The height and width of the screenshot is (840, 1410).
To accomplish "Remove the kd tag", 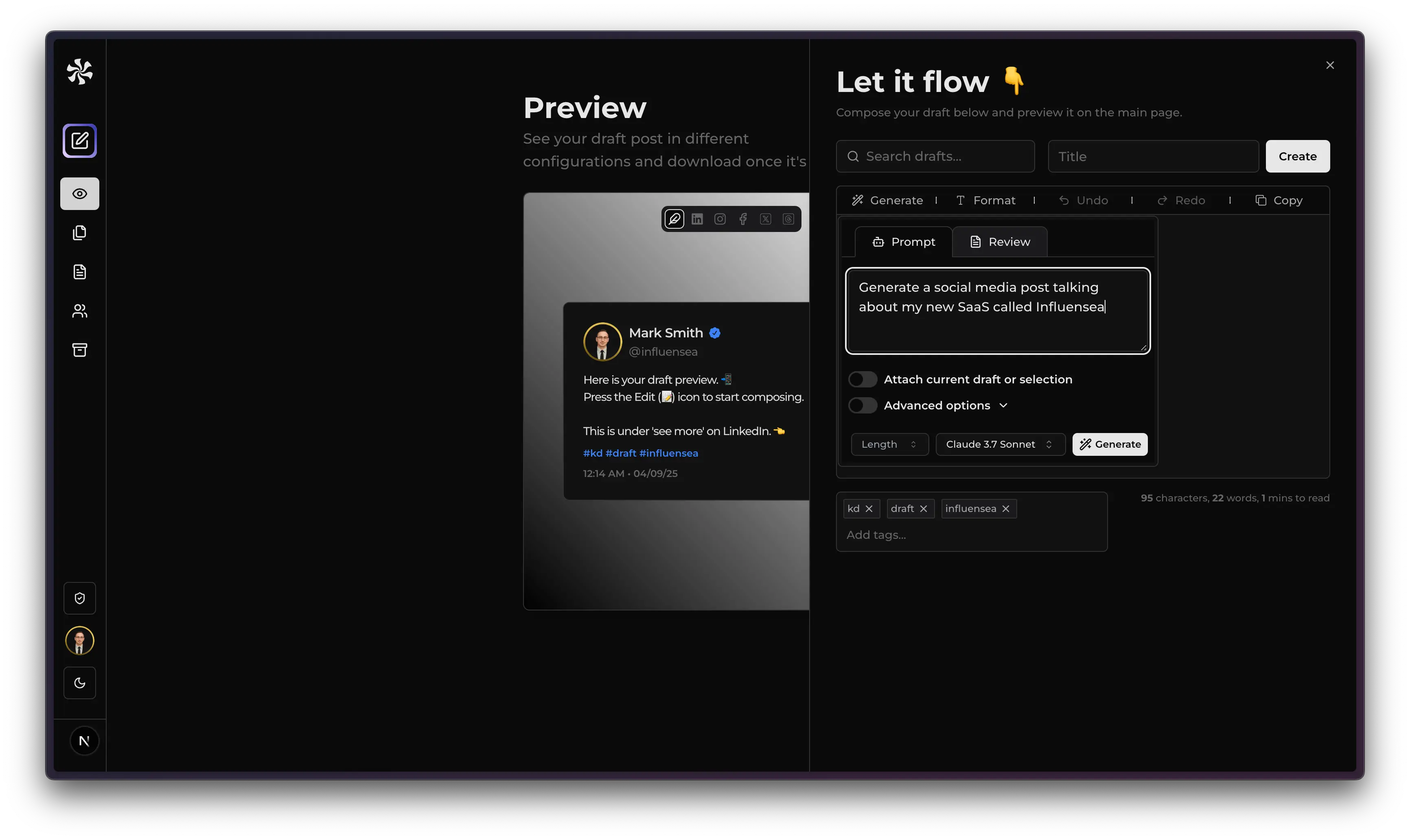I will coord(868,509).
